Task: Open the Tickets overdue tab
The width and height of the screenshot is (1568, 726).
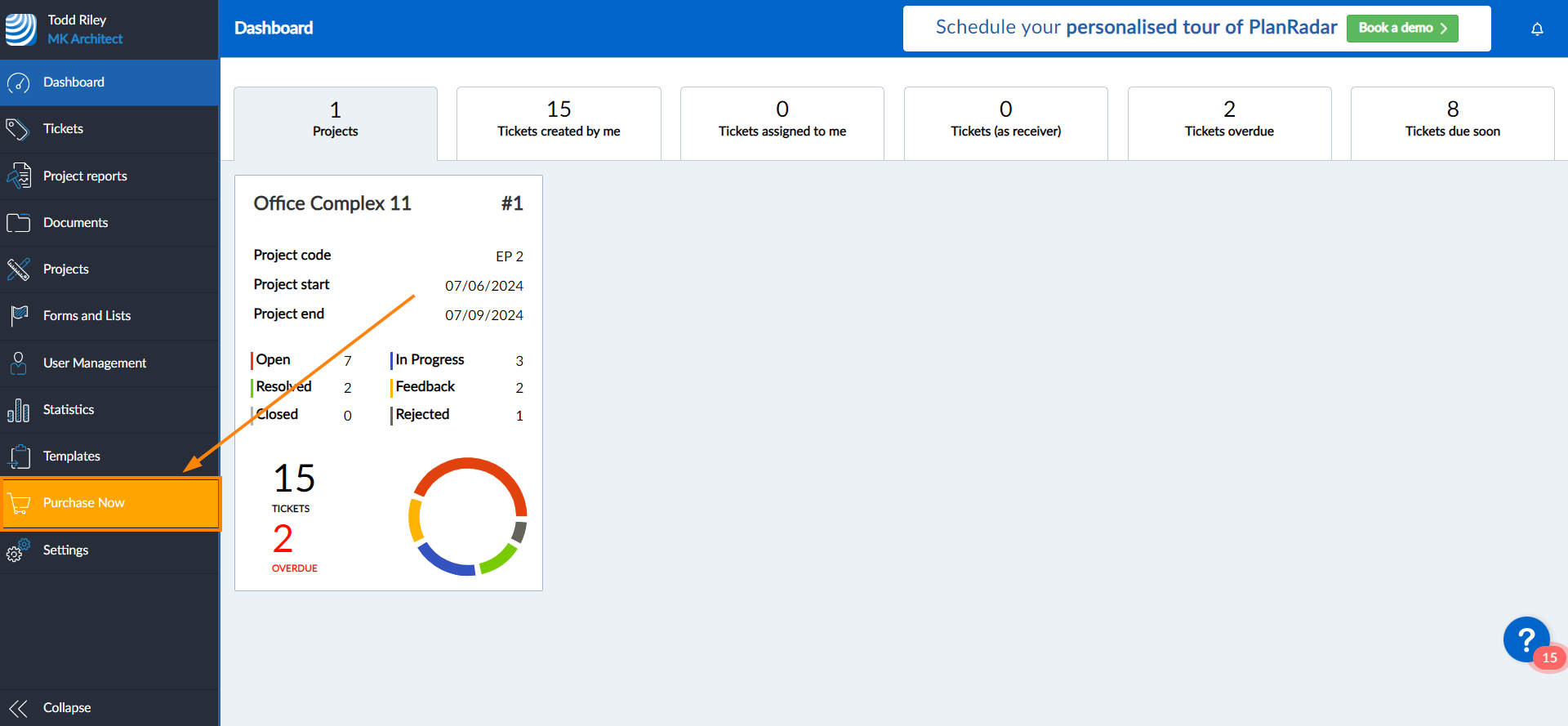Action: pyautogui.click(x=1229, y=120)
